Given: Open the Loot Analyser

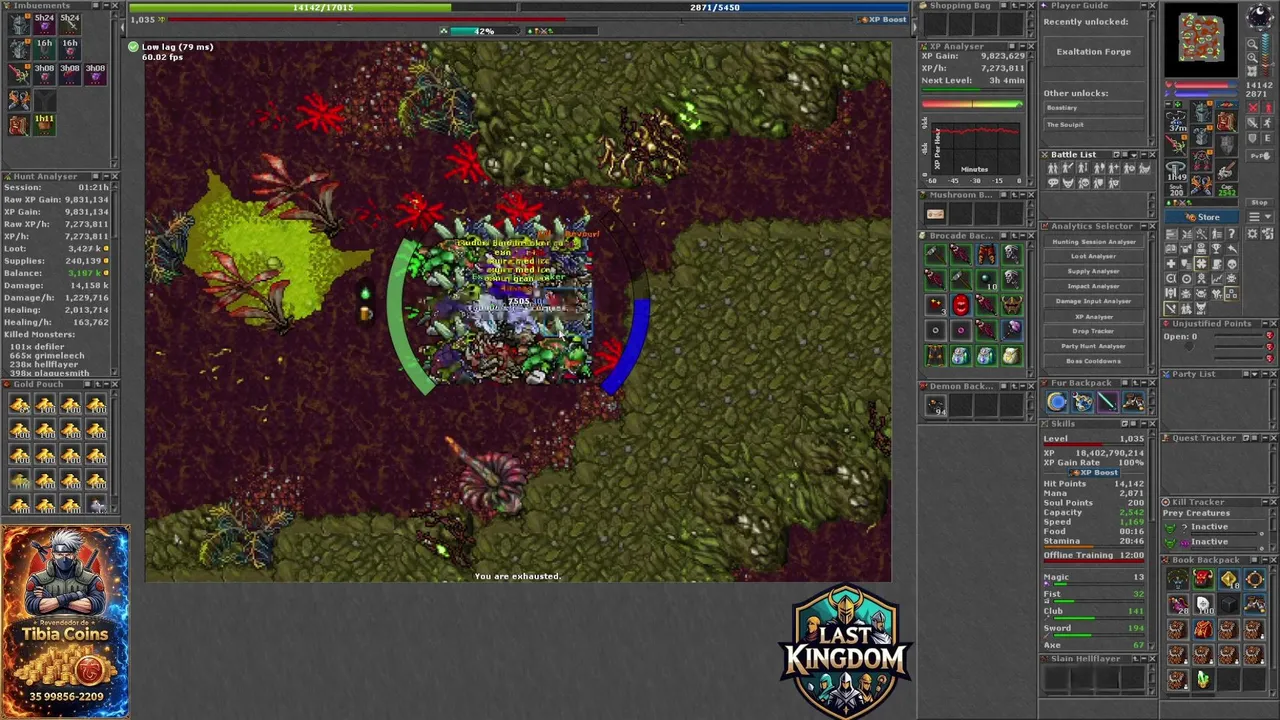Looking at the screenshot, I should (1094, 256).
